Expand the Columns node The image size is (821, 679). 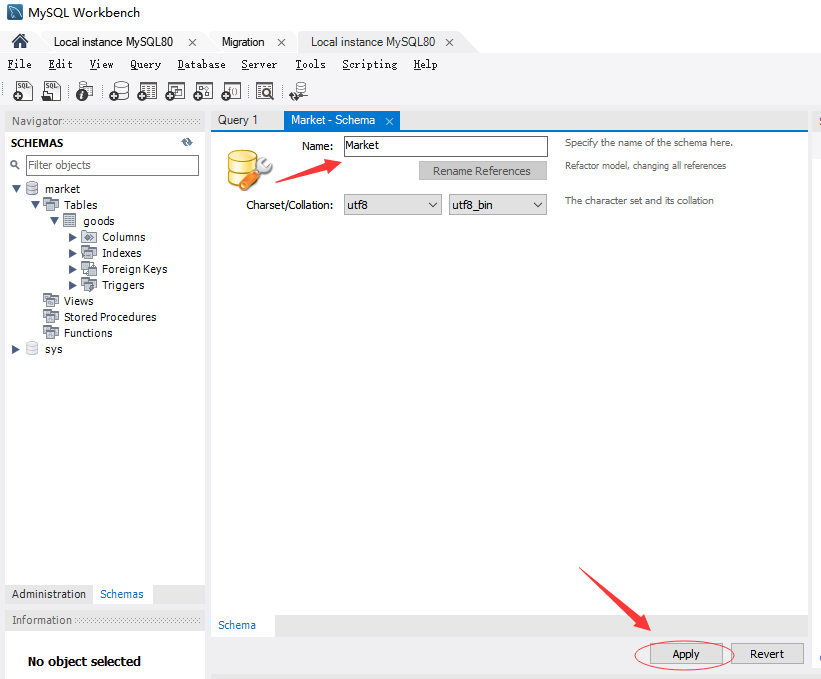pos(73,237)
